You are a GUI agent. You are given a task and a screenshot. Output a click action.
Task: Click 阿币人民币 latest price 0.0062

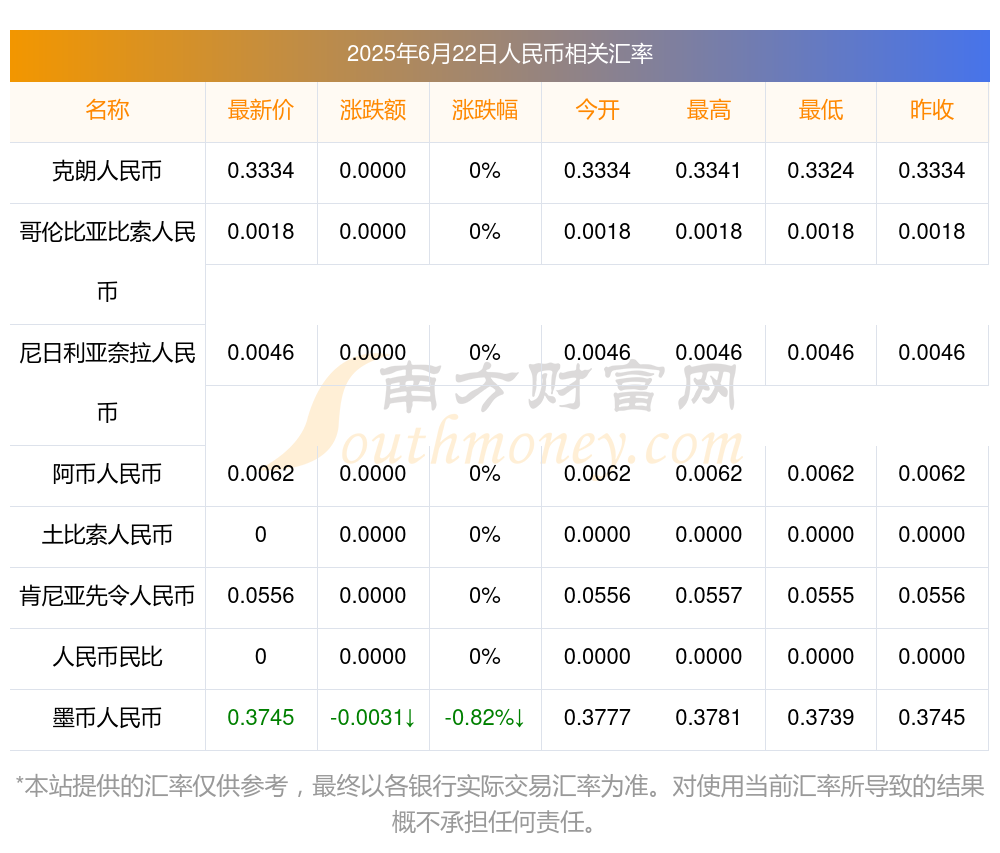pyautogui.click(x=261, y=474)
